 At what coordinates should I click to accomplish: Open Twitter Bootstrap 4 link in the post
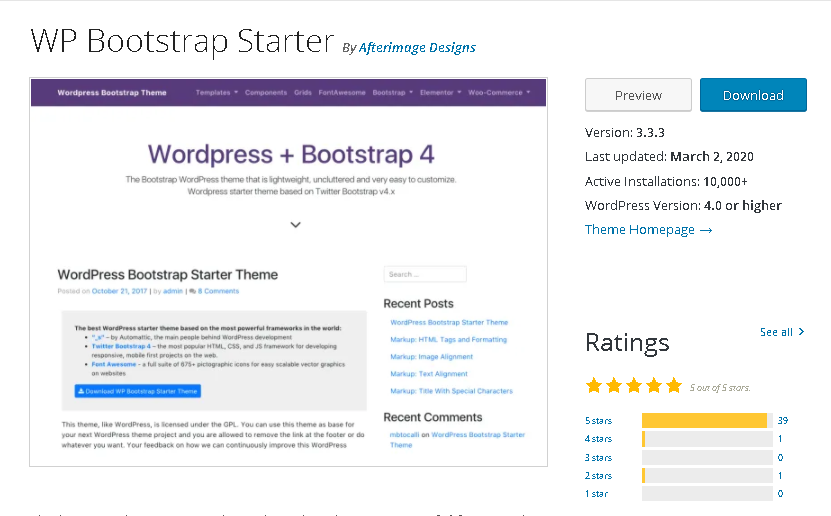pos(121,346)
